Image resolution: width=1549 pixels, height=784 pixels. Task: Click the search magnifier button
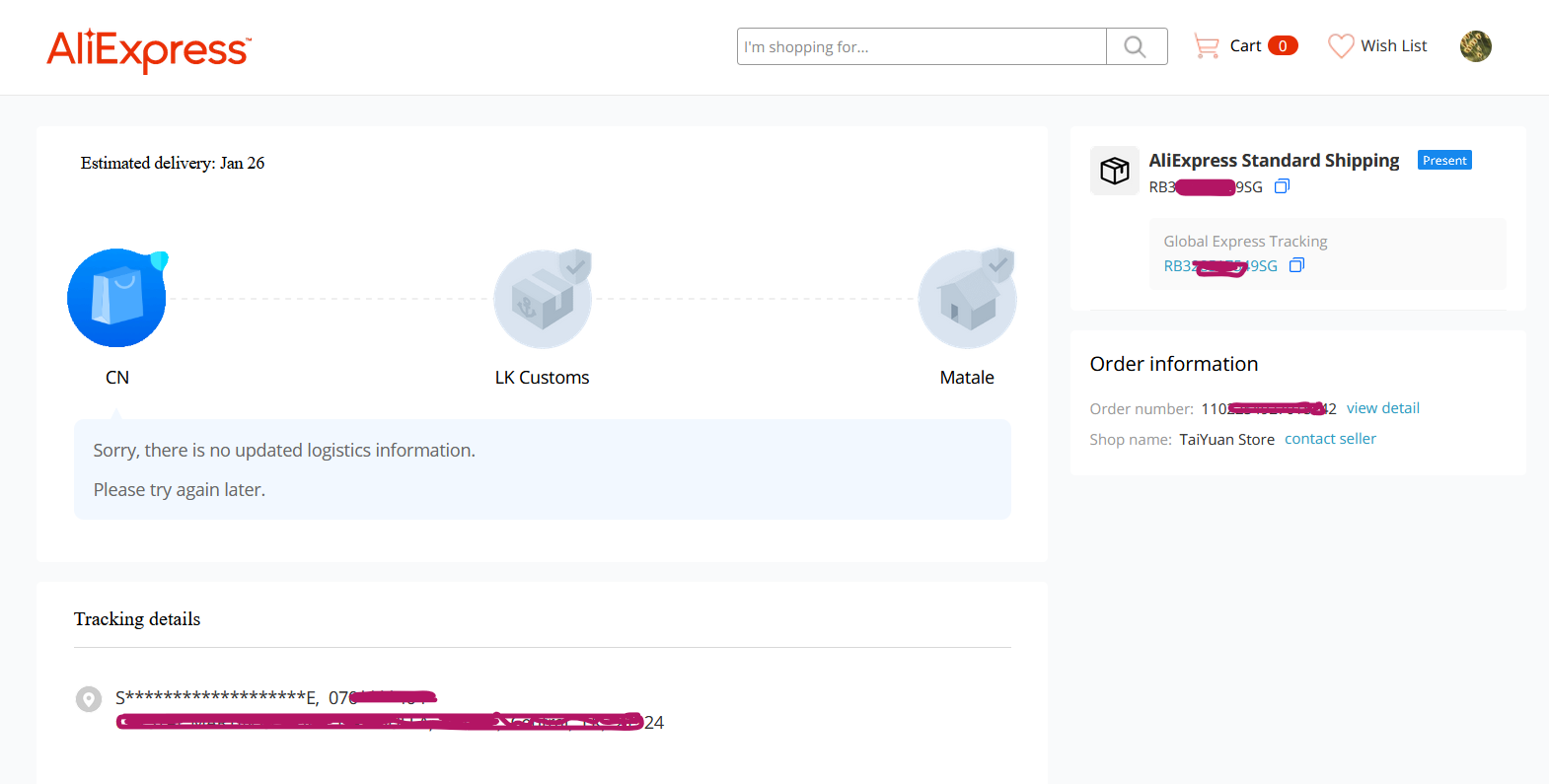click(x=1136, y=46)
